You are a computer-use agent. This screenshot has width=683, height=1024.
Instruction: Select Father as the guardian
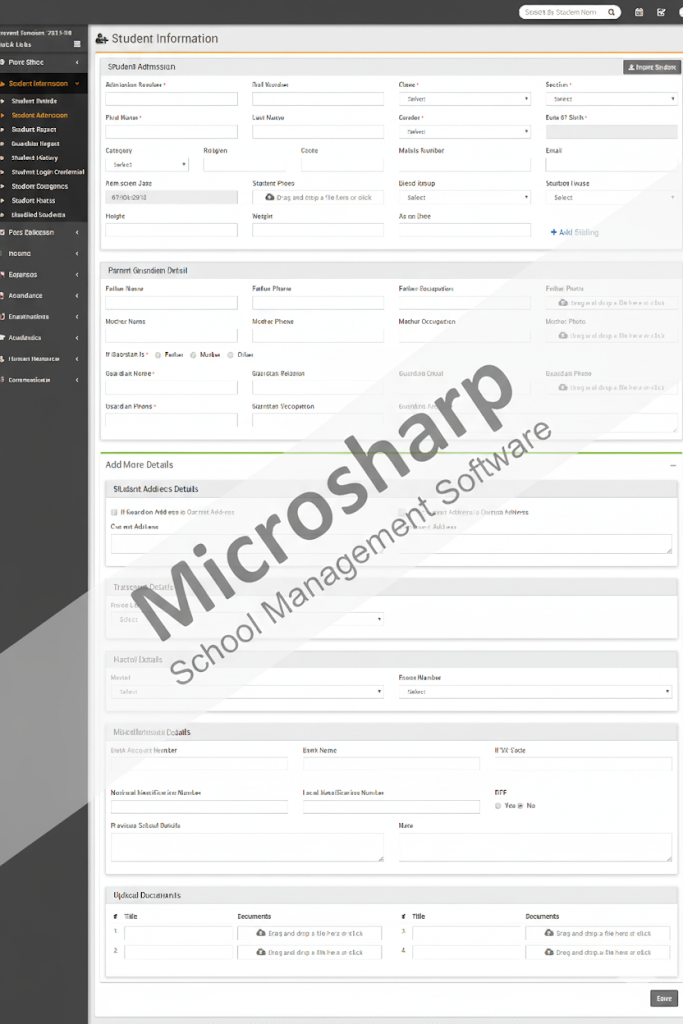click(x=158, y=355)
